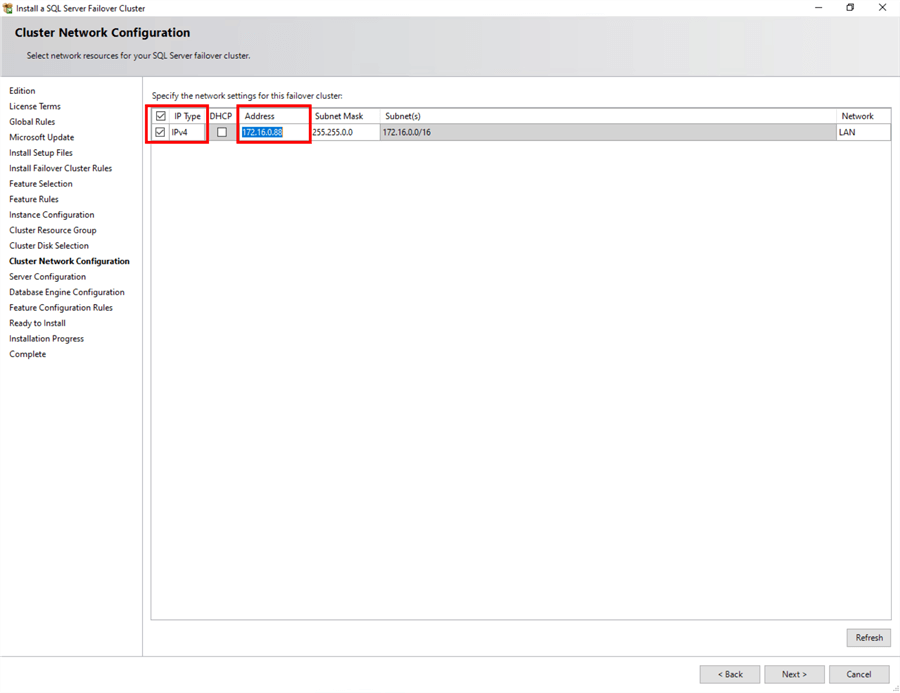Click the Address column header
The height and width of the screenshot is (693, 900).
(274, 116)
